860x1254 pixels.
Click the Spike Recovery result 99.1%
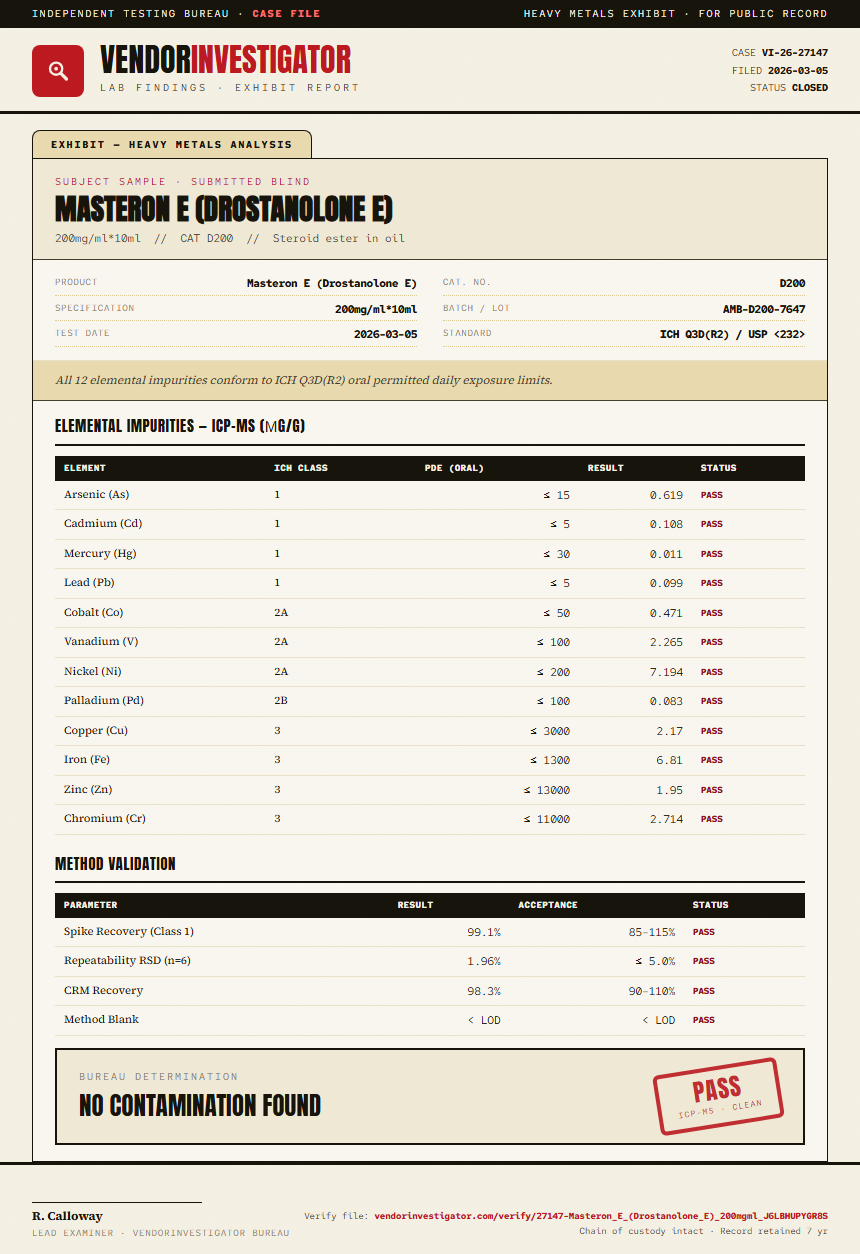click(x=484, y=932)
